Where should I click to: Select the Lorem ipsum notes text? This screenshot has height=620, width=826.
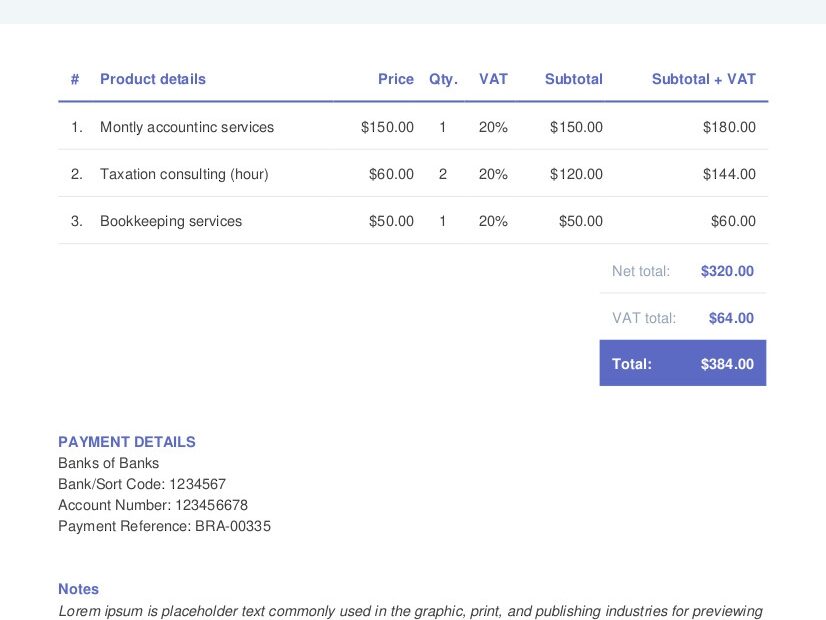click(x=410, y=611)
